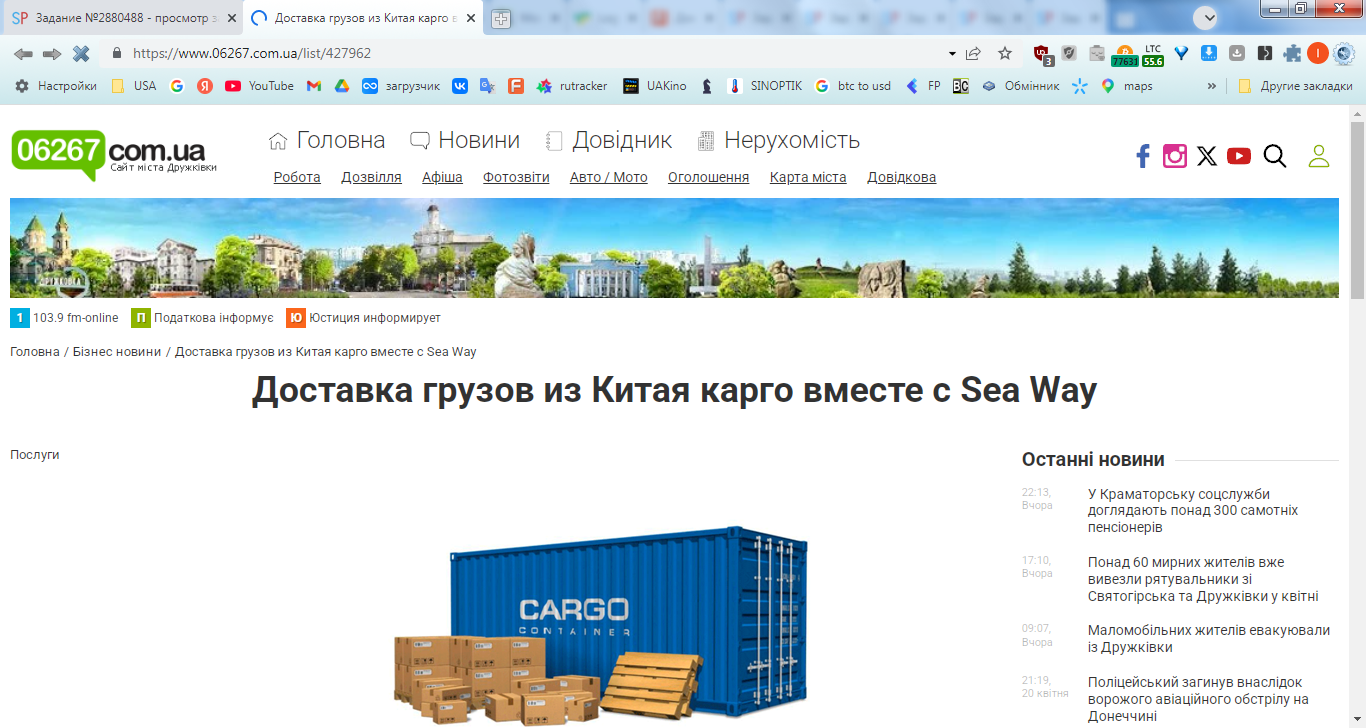Stop page loading with the X button
Screen dimensions: 1366x728
coord(81,53)
